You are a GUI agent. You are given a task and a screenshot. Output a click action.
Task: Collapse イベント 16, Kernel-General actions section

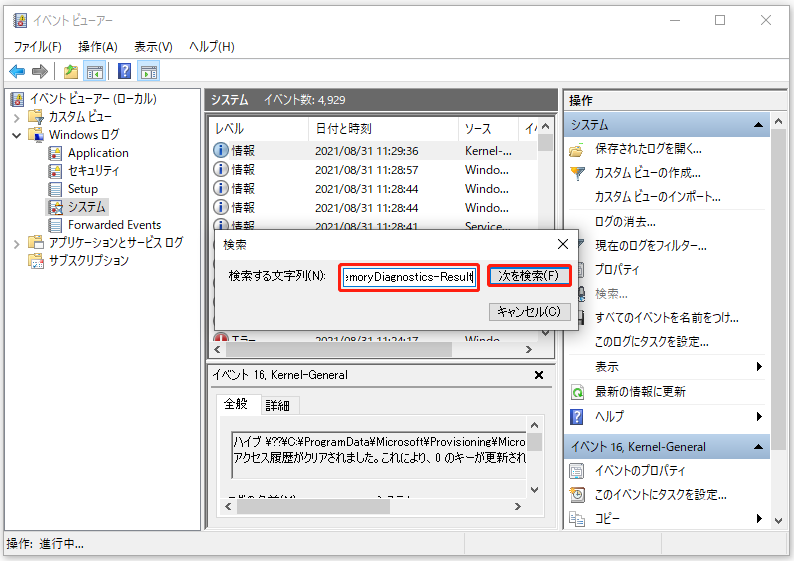[x=759, y=447]
